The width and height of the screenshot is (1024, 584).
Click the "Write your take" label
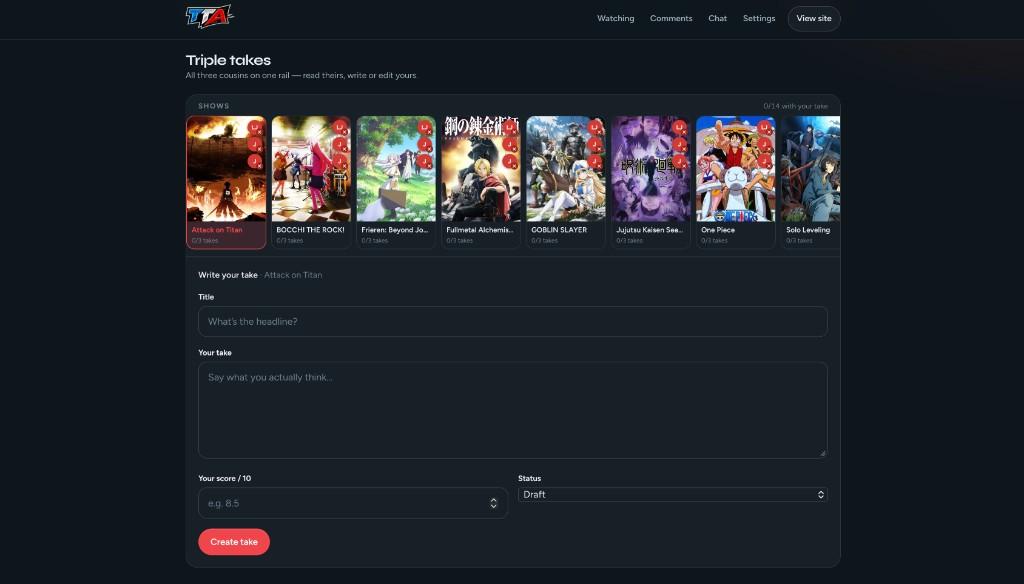[x=228, y=275]
